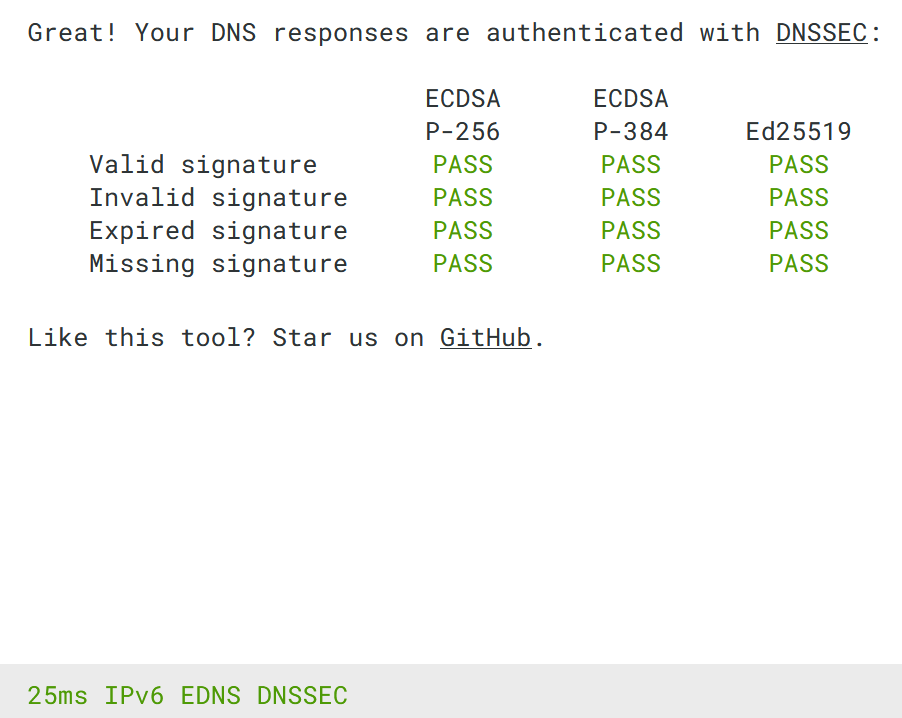Click the IPv6 status indicator

click(x=134, y=696)
